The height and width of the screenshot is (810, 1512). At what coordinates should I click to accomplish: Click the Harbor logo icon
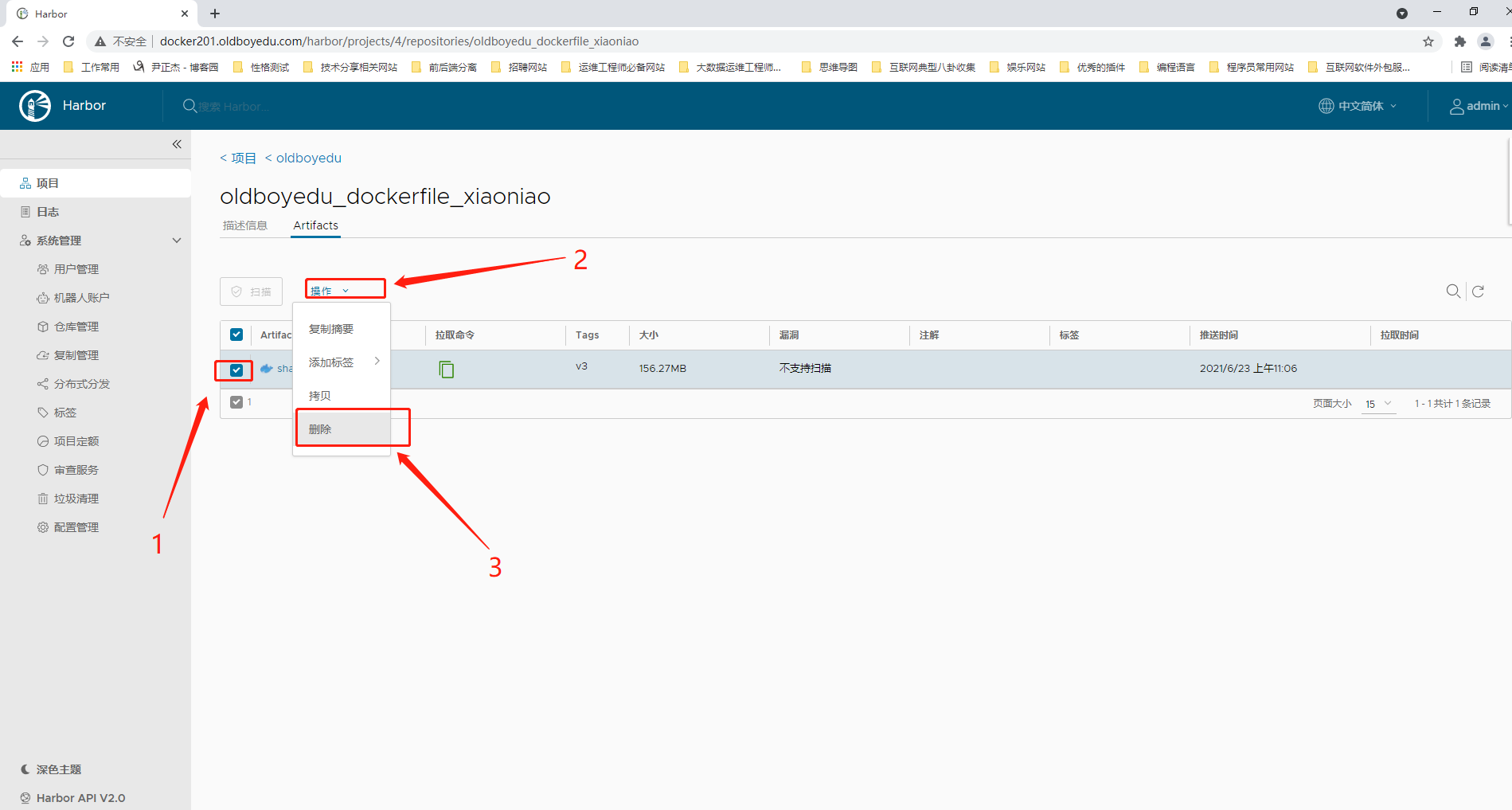point(35,106)
